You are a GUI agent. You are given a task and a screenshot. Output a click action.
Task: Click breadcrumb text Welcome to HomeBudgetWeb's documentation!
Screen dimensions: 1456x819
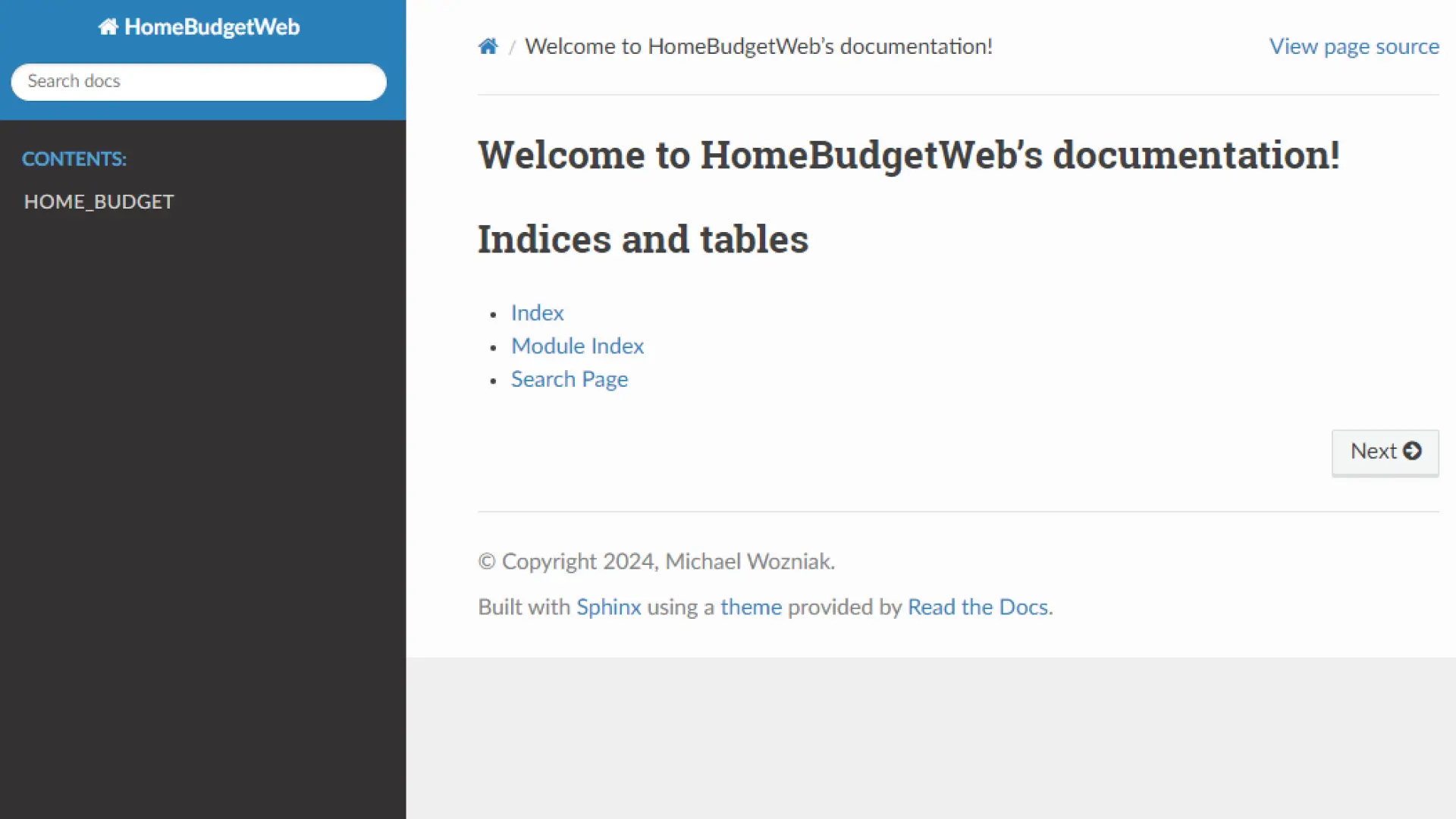pos(758,46)
